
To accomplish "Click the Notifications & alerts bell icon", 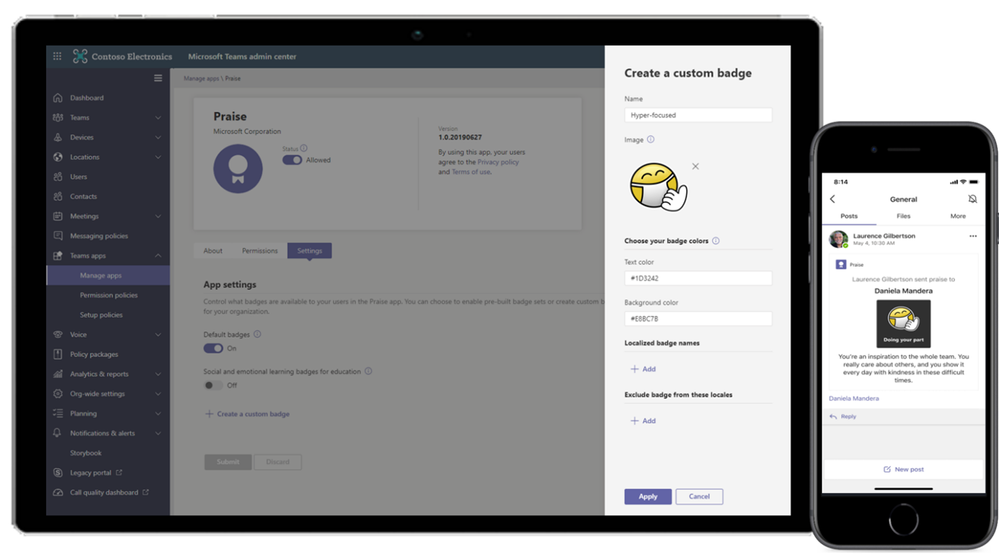I will [58, 433].
